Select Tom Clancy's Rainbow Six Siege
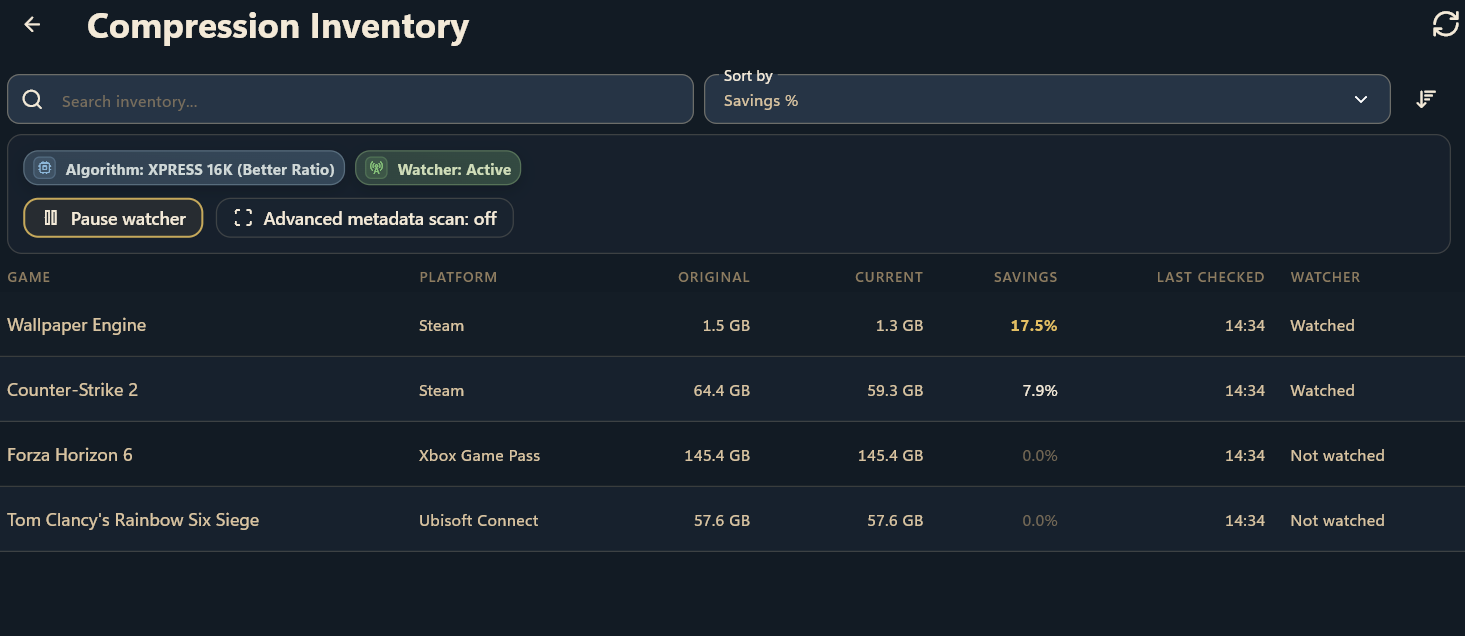 (732, 520)
